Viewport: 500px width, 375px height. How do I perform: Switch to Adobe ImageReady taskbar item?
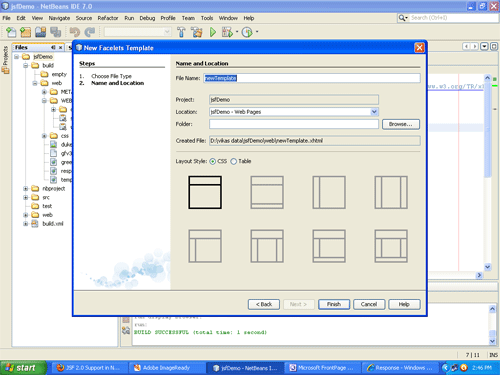166,368
